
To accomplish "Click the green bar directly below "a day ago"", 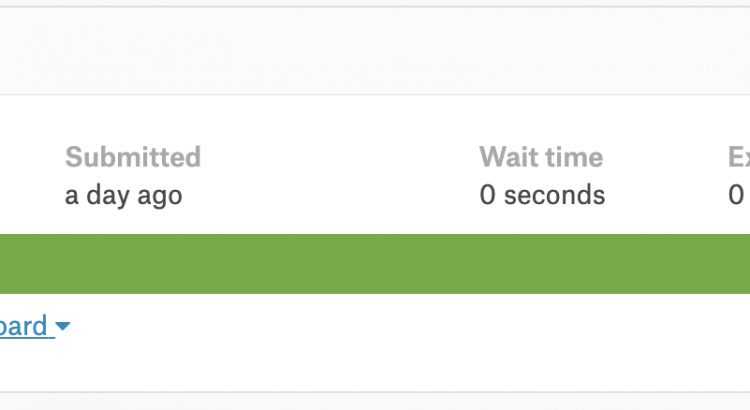I will coord(123,264).
